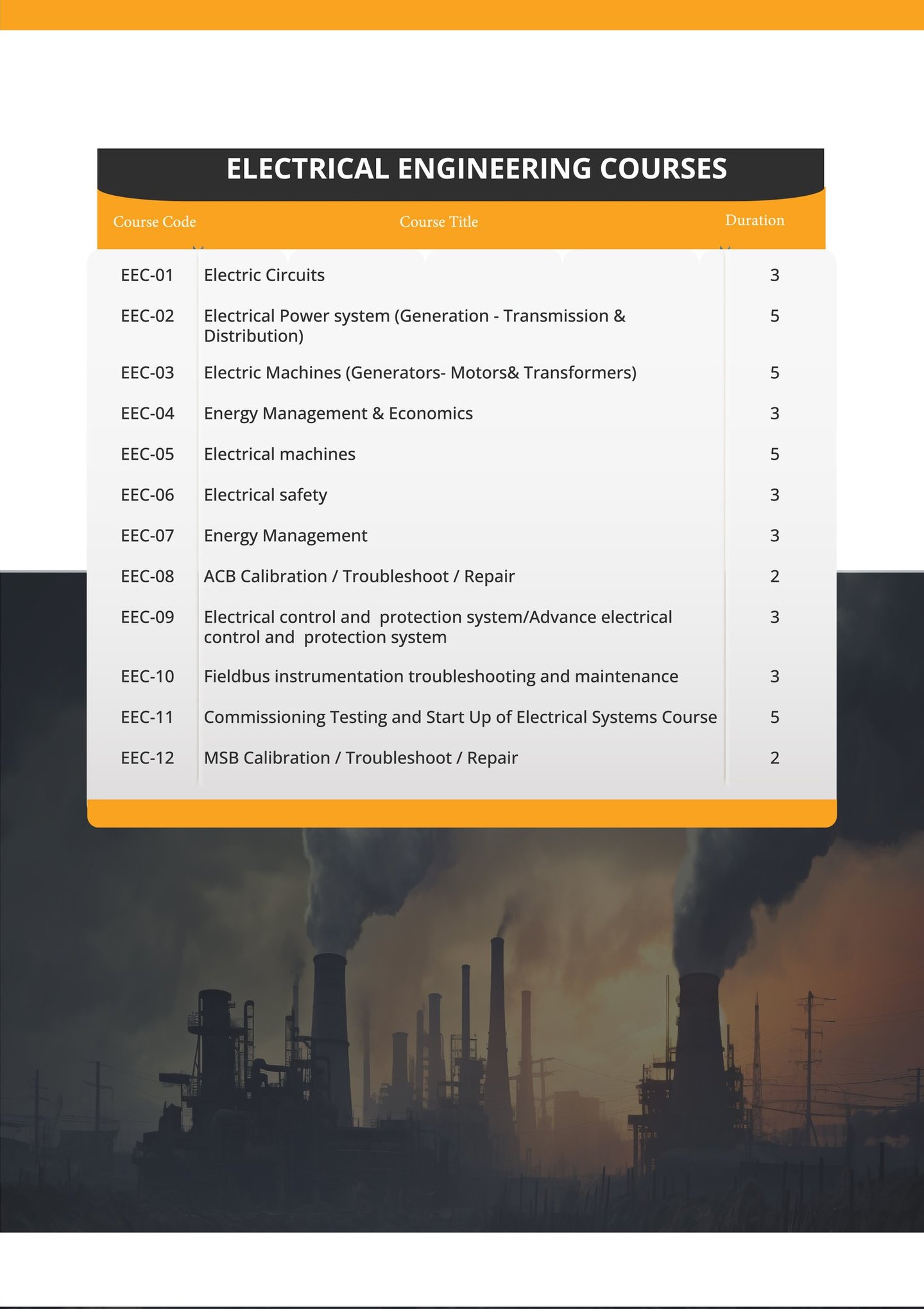Select course code EEC-04
Image resolution: width=924 pixels, height=1309 pixels.
(148, 413)
